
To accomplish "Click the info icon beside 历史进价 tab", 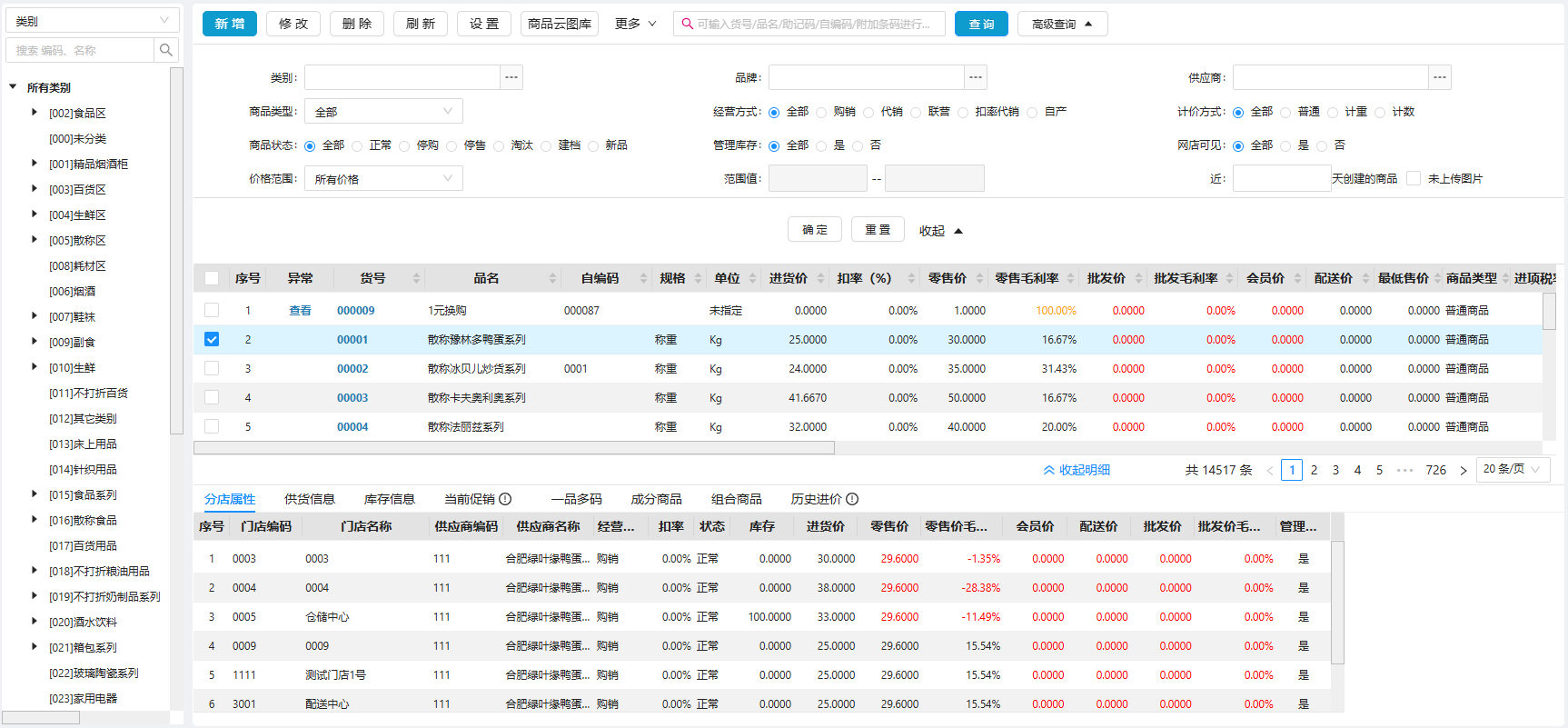I will (852, 499).
